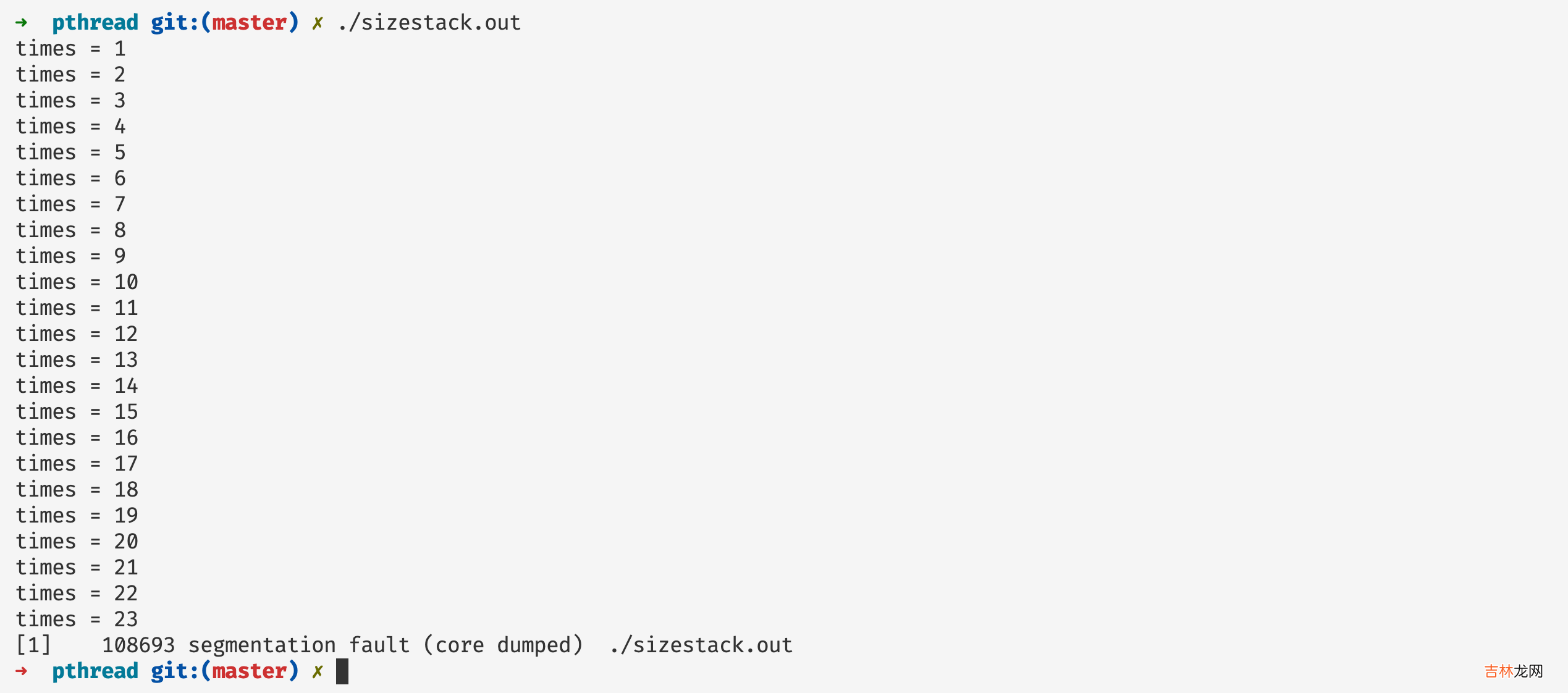Click the 'times = 23' output line
Viewport: 1568px width, 693px height.
point(77,619)
